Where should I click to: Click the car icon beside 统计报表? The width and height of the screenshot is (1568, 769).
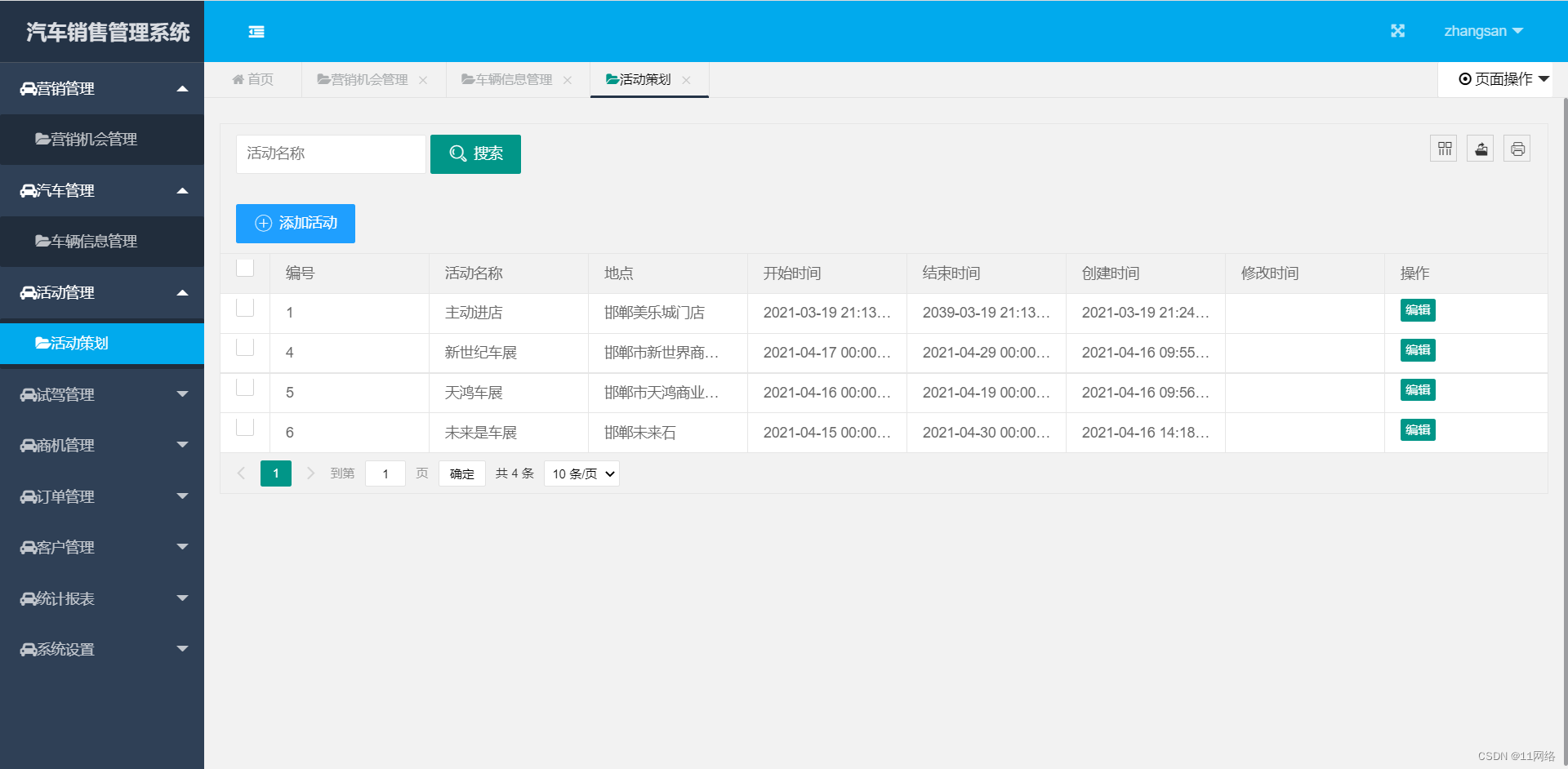point(29,599)
